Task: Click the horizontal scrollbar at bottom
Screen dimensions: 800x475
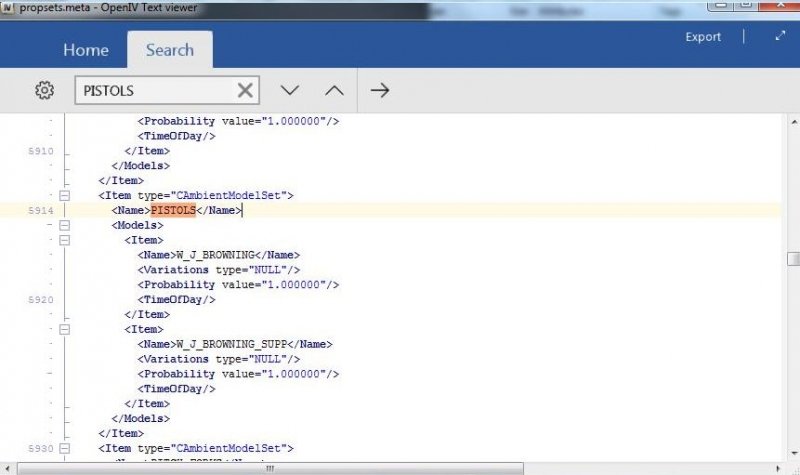Action: pyautogui.click(x=270, y=468)
